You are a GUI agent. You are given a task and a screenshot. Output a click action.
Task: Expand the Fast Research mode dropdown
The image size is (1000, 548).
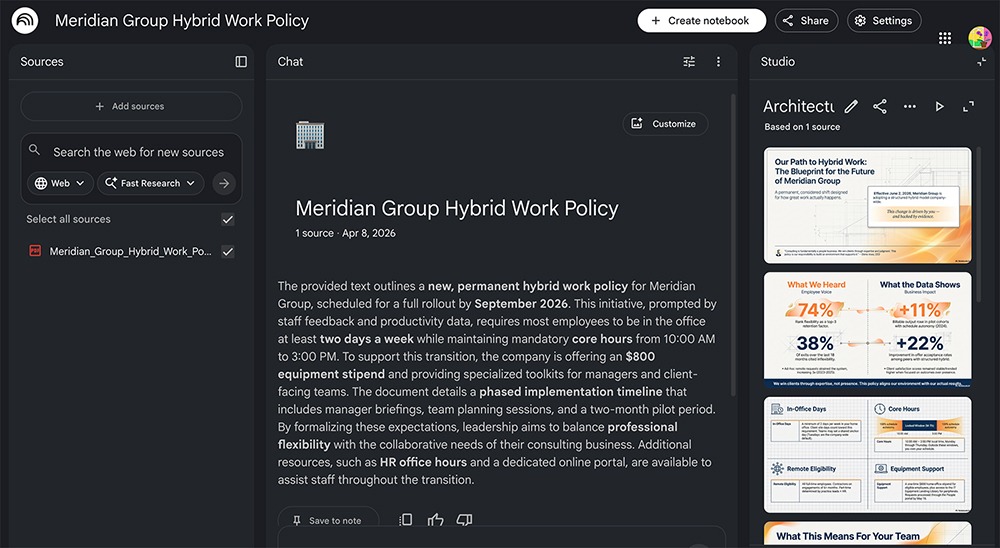153,183
